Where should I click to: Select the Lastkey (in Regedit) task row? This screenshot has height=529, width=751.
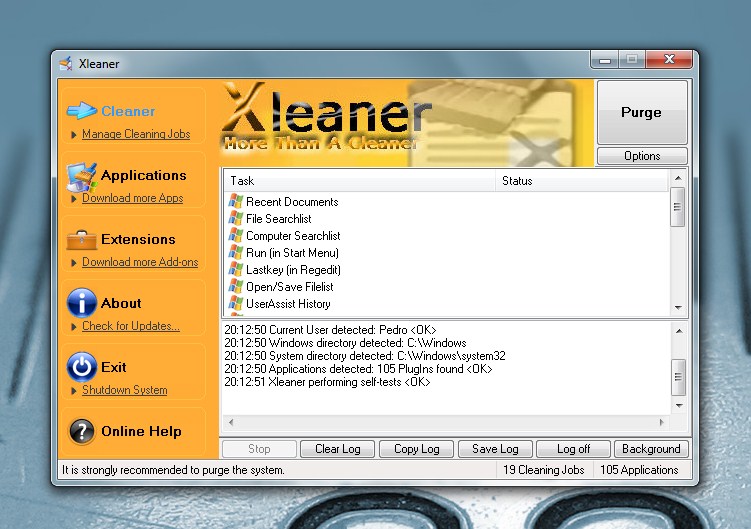click(x=446, y=269)
